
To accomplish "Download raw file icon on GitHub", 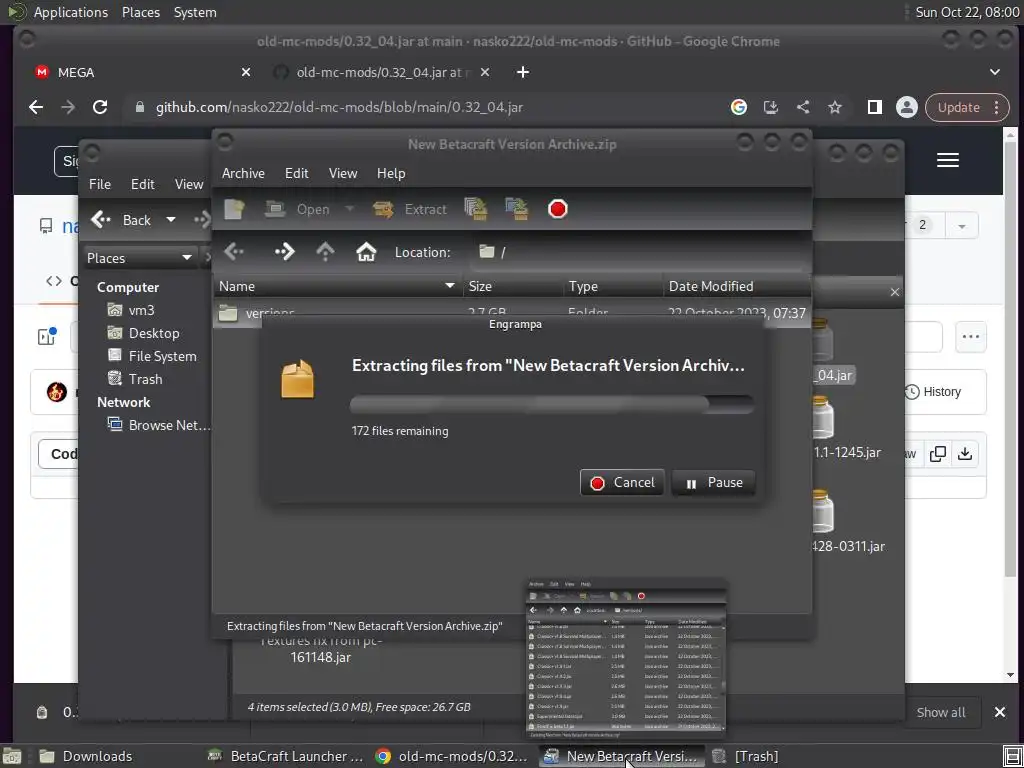I will click(965, 453).
